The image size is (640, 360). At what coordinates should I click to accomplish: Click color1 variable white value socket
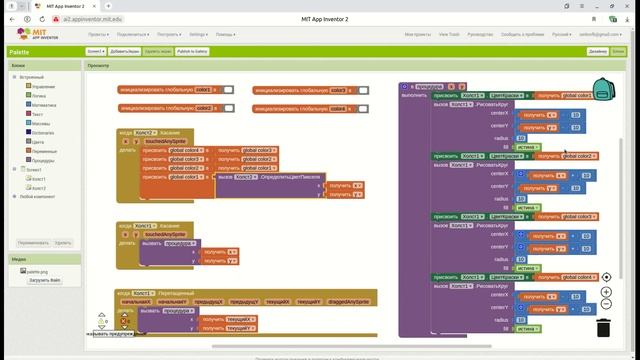228,90
